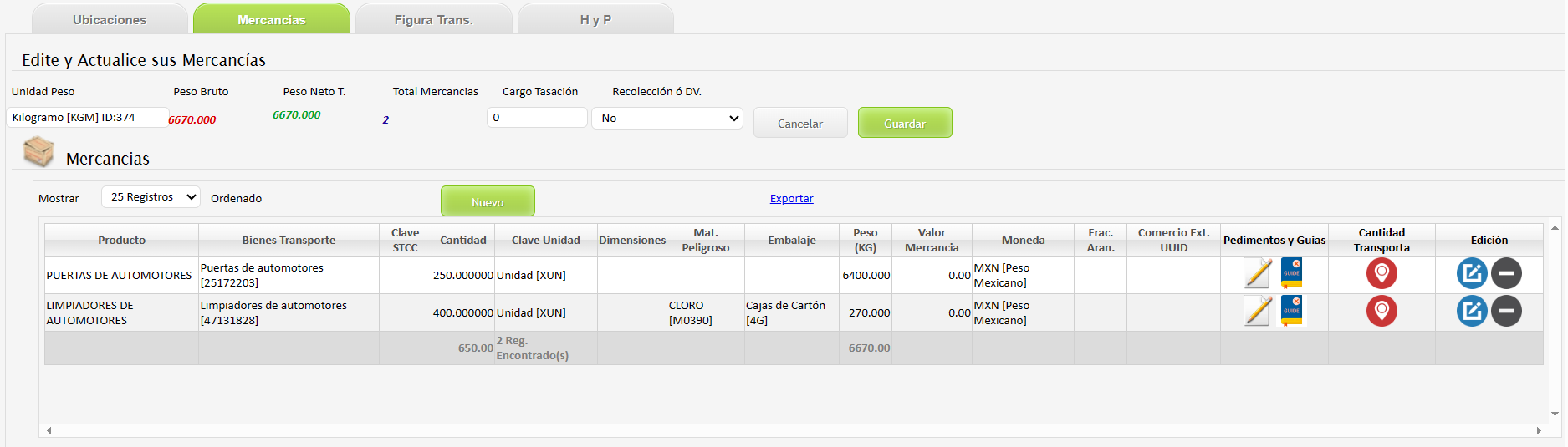Open the Figura Trans. tab
The image size is (1568, 447).
433,19
